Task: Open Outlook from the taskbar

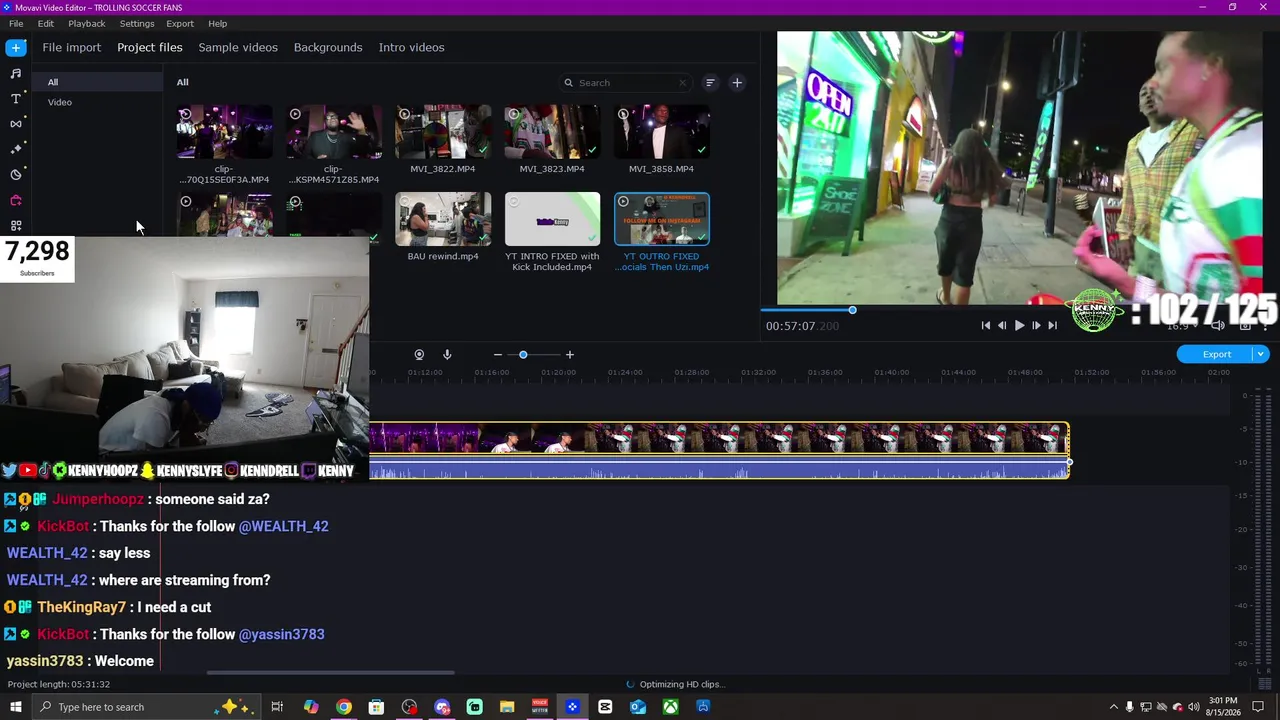Action: (x=638, y=707)
